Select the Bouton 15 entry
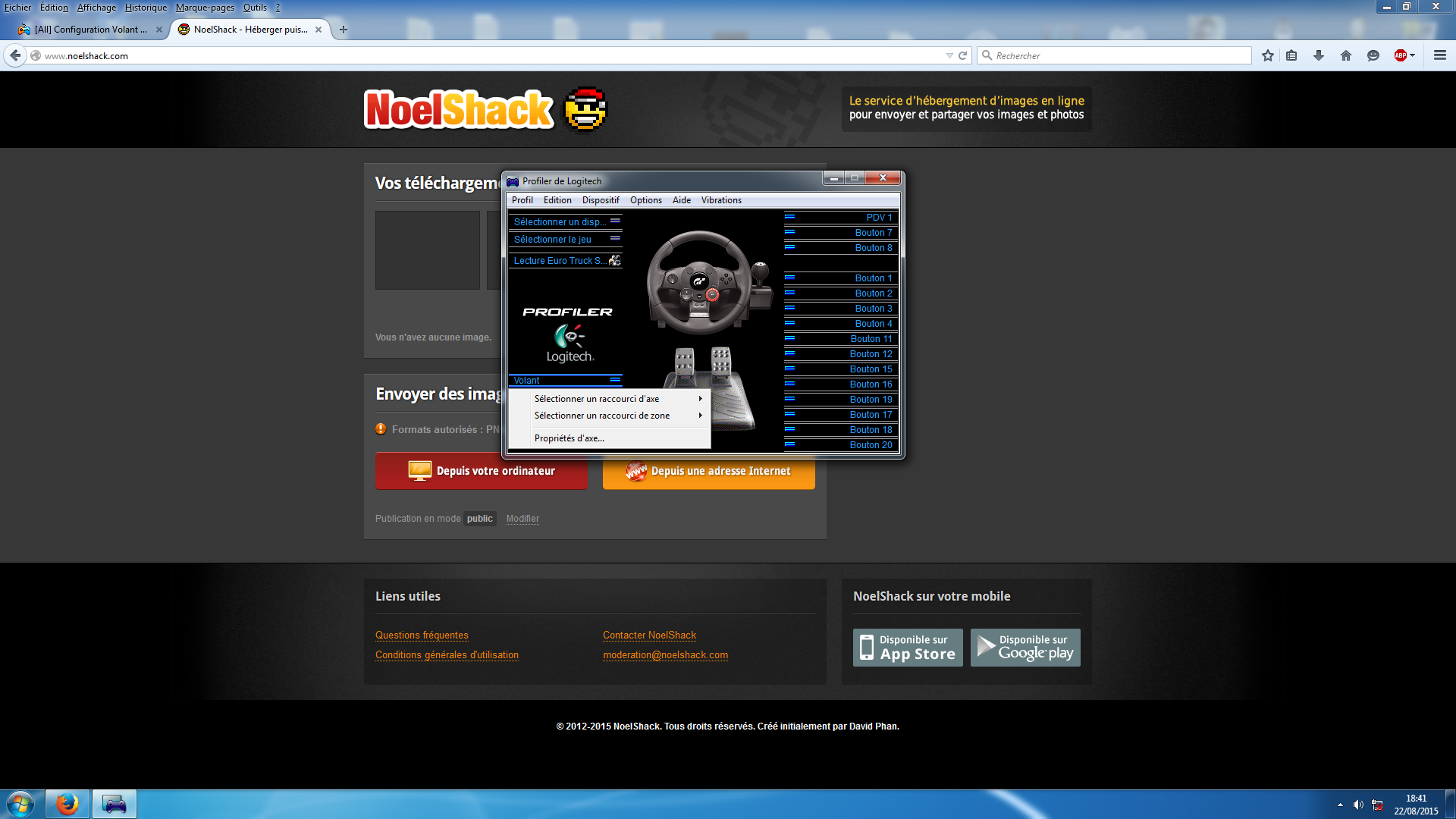Viewport: 1456px width, 819px height. point(841,369)
